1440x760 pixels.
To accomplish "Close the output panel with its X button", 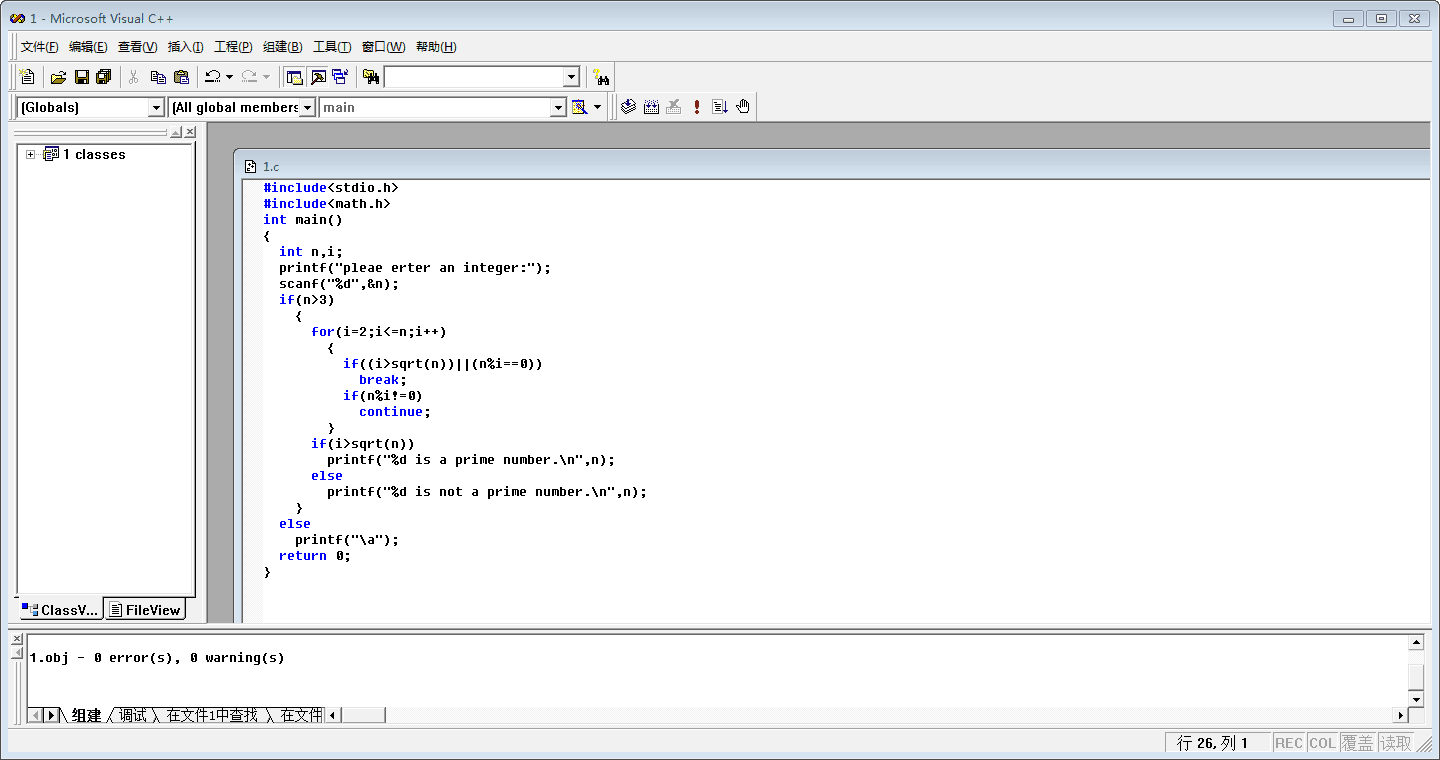I will (16, 641).
